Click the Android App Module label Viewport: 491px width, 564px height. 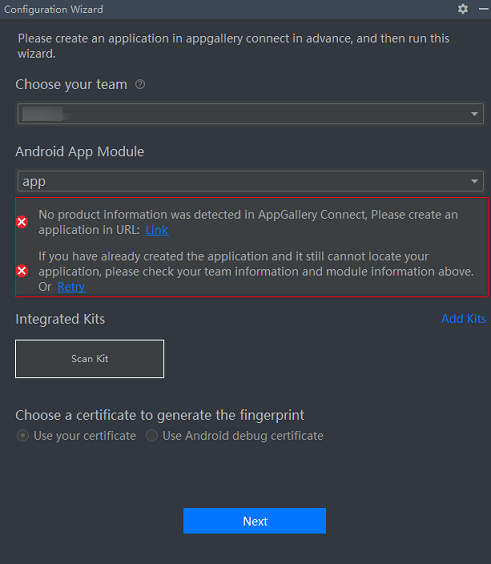coord(79,152)
